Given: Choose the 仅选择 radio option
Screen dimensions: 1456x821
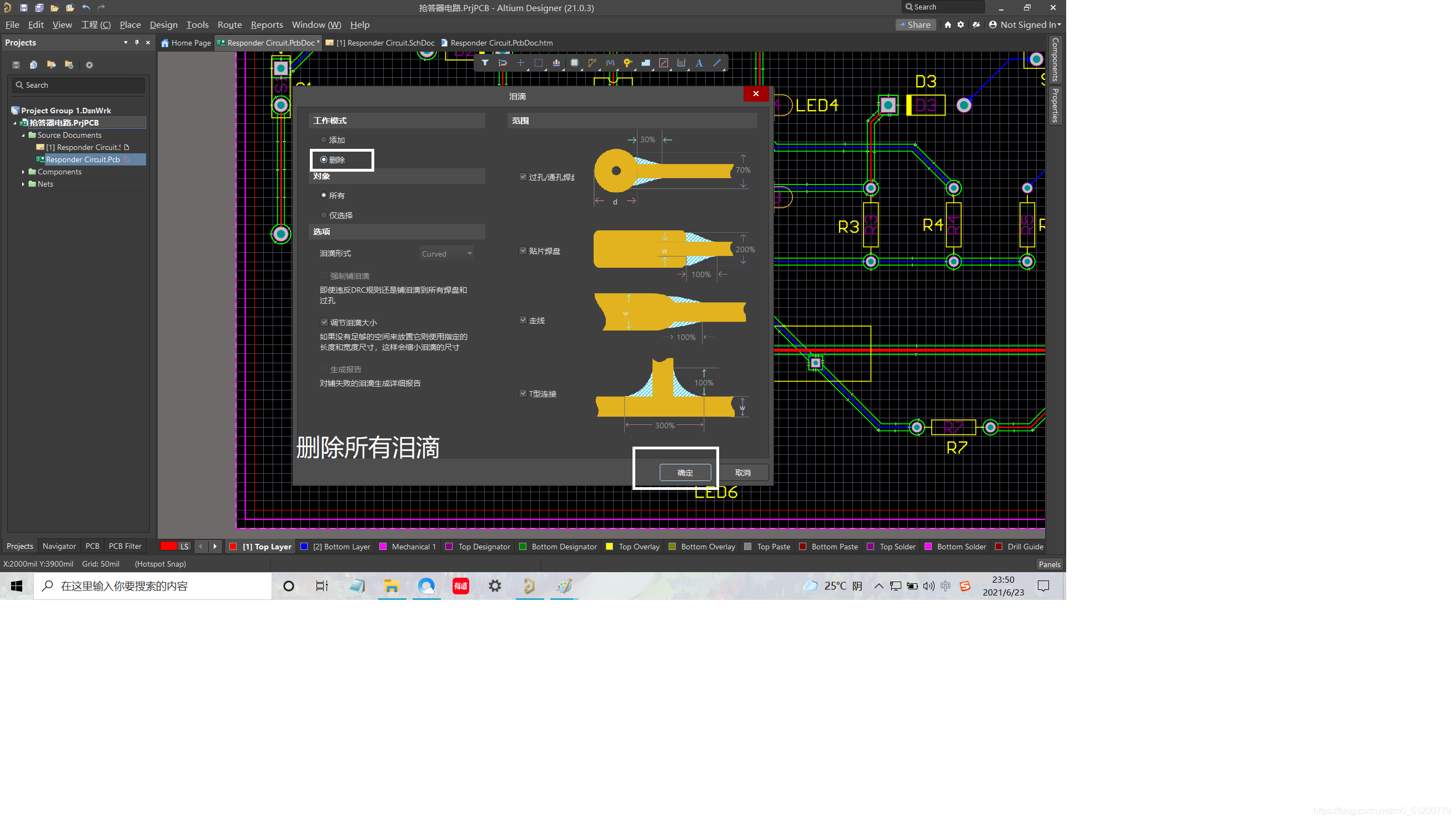Looking at the screenshot, I should 324,215.
